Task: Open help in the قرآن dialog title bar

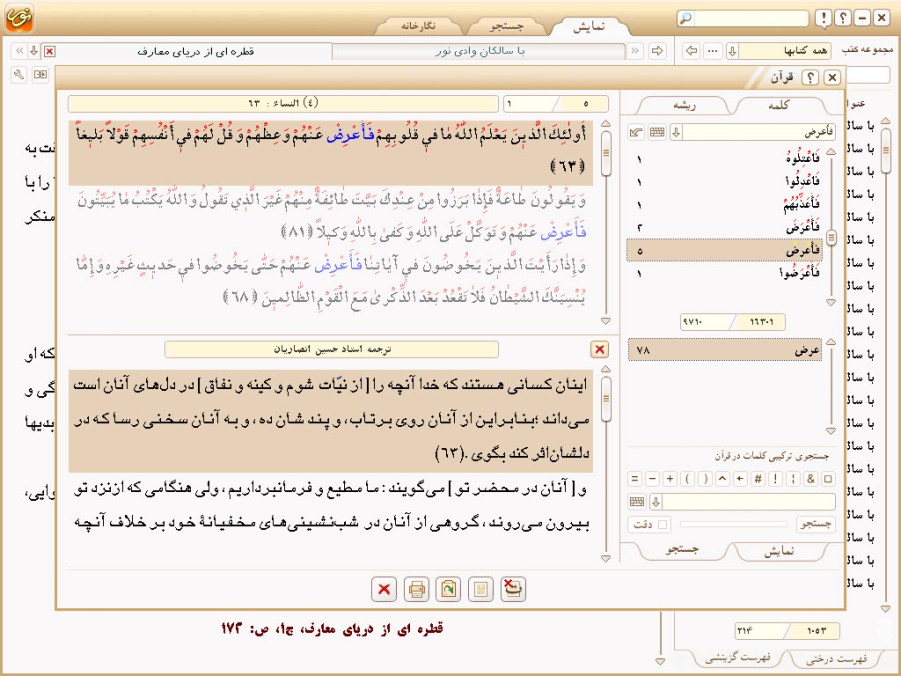Action: point(810,77)
